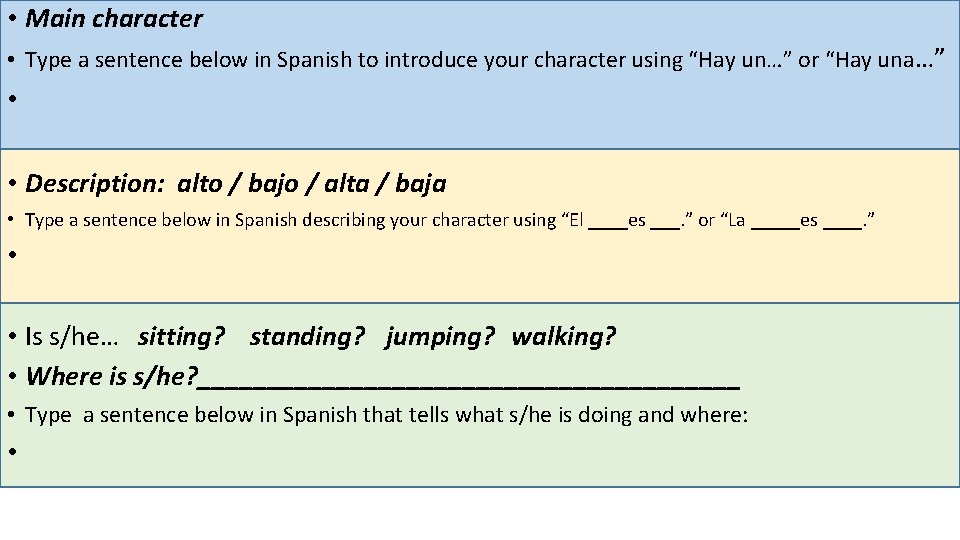This screenshot has width=960, height=540.
Task: Click the empty bullet in yellow section
Action: point(12,254)
